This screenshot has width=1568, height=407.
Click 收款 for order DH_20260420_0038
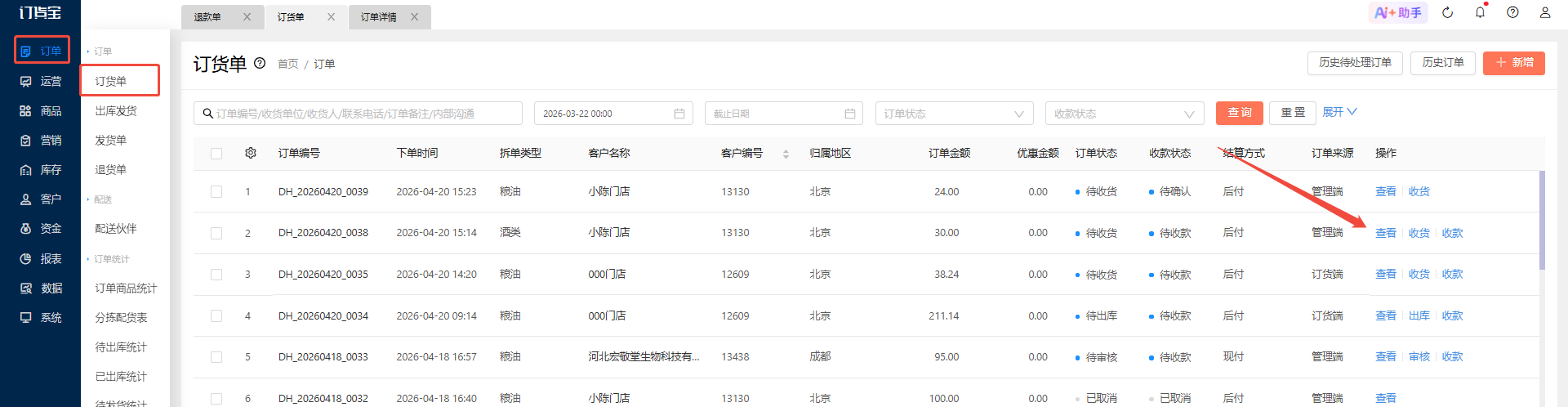click(x=1452, y=233)
